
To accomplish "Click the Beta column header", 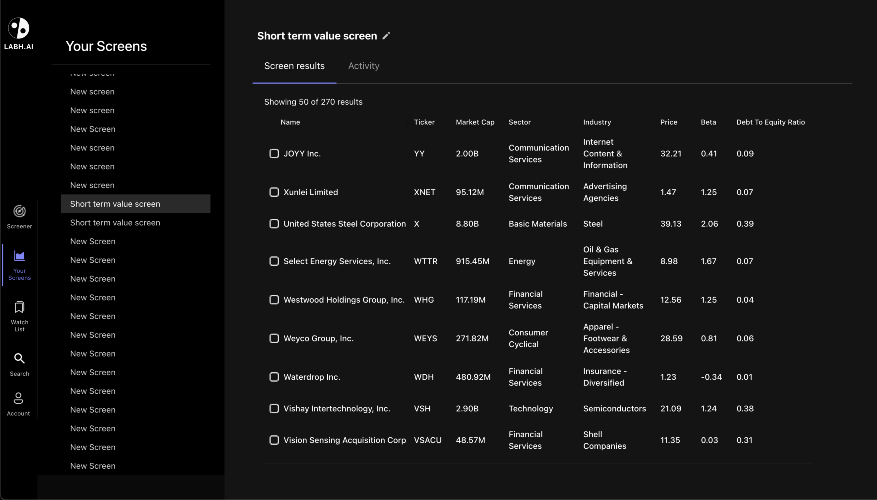I will coord(708,122).
